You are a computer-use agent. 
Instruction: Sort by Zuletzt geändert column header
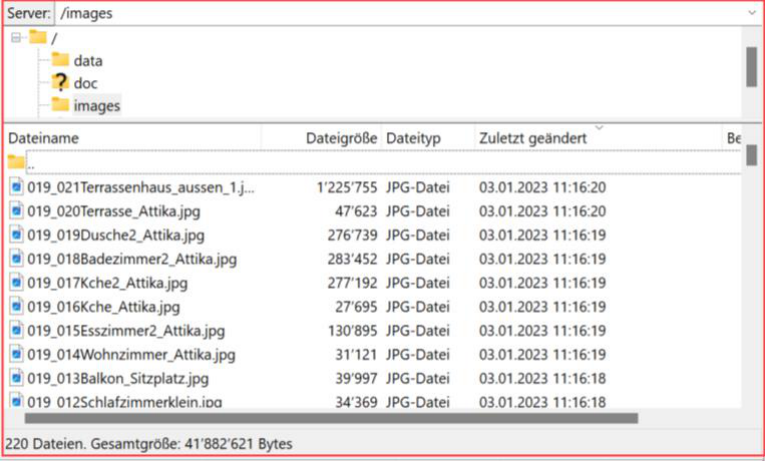[x=598, y=138]
